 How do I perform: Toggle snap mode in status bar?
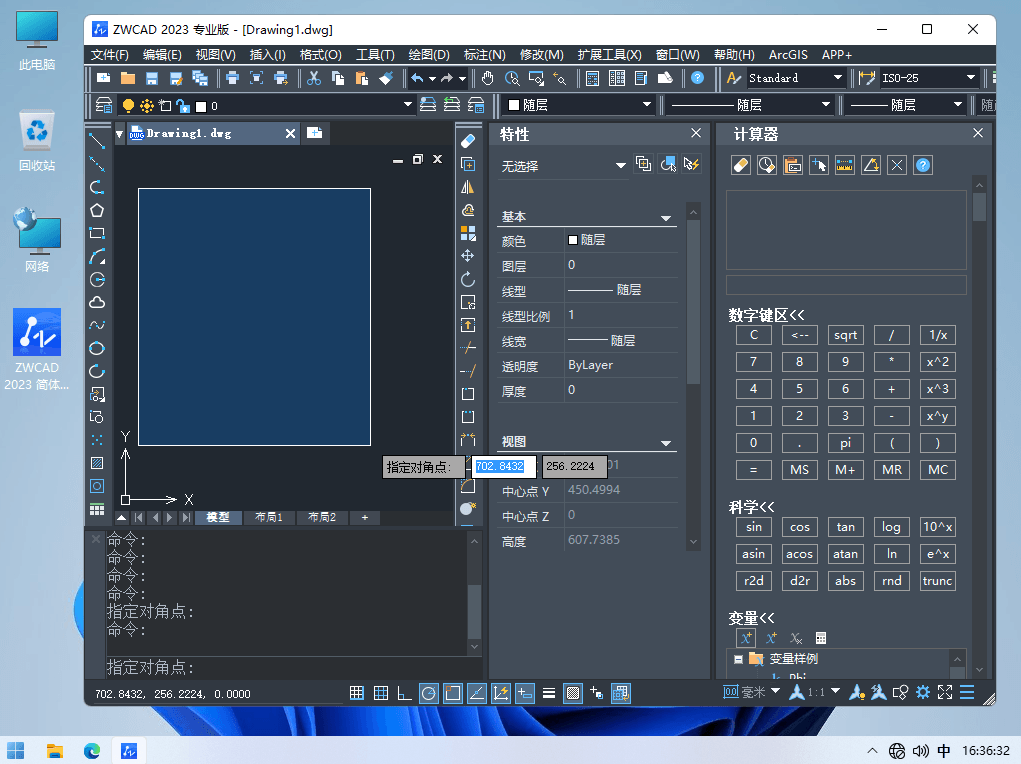pyautogui.click(x=356, y=693)
